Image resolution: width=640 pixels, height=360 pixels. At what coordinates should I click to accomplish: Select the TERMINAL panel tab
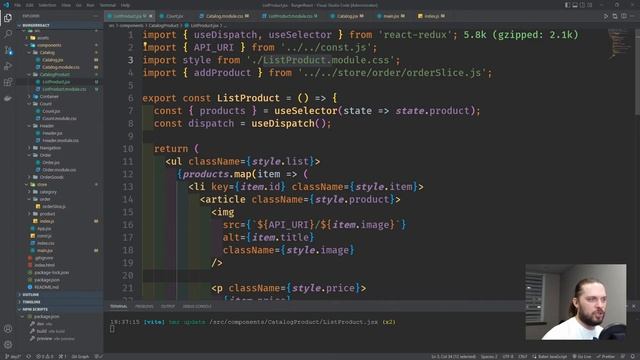(118, 306)
